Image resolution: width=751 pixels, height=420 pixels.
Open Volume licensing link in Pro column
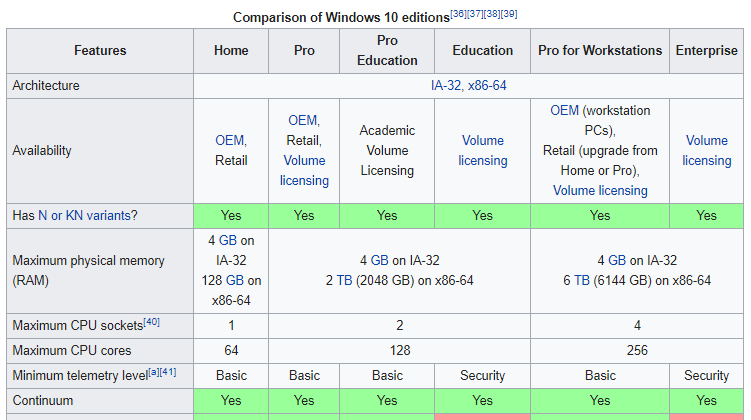coord(304,170)
